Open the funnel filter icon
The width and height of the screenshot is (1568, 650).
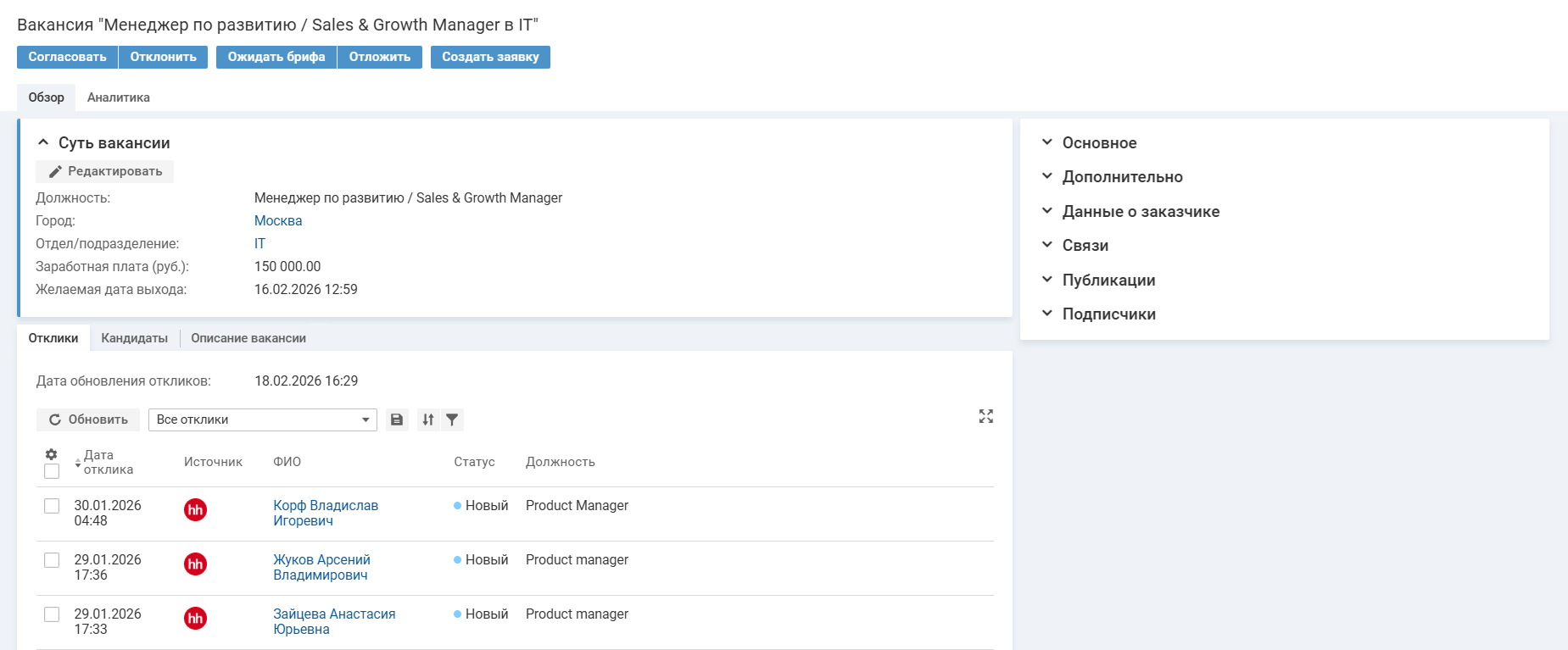tap(452, 419)
